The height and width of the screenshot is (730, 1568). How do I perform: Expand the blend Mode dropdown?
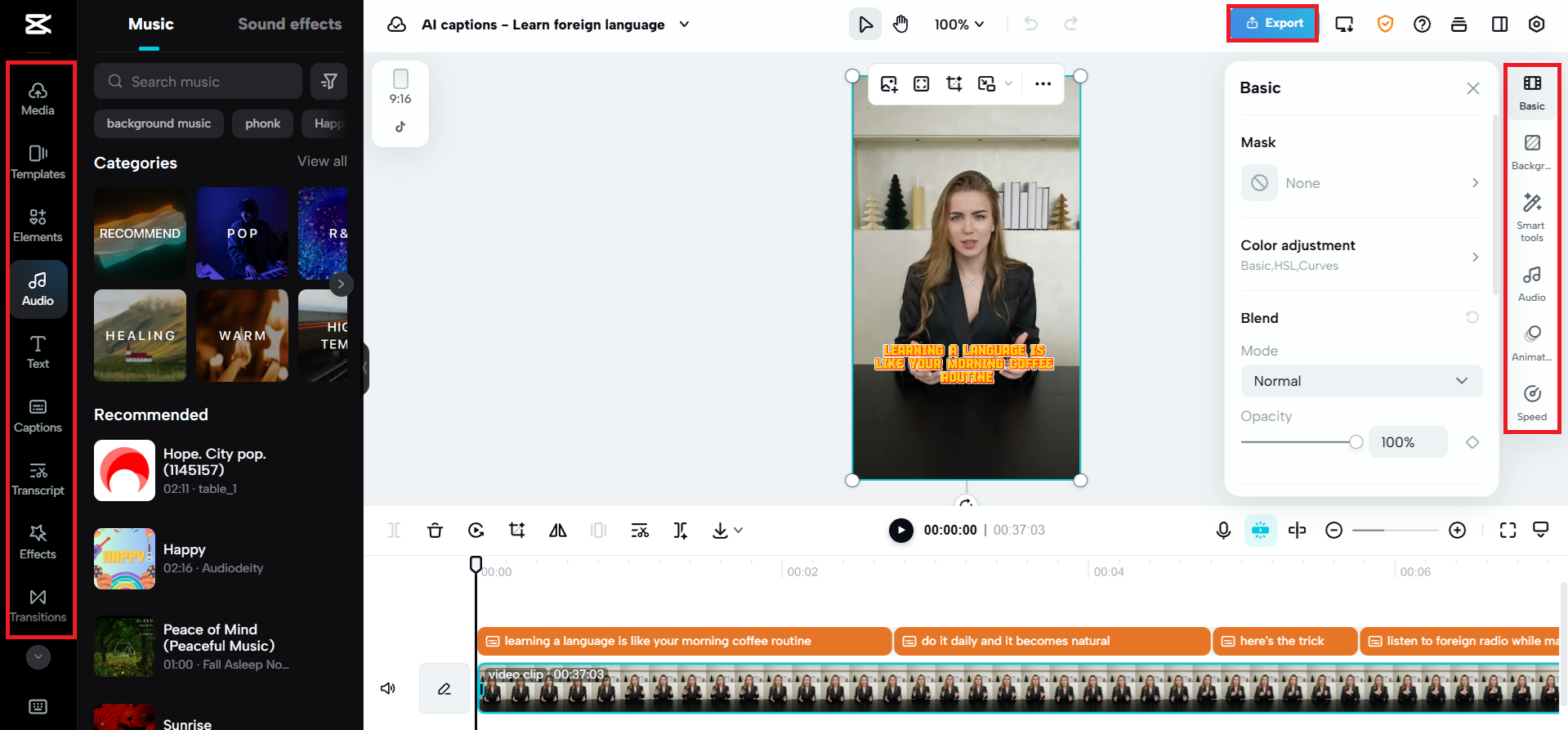pyautogui.click(x=1361, y=381)
